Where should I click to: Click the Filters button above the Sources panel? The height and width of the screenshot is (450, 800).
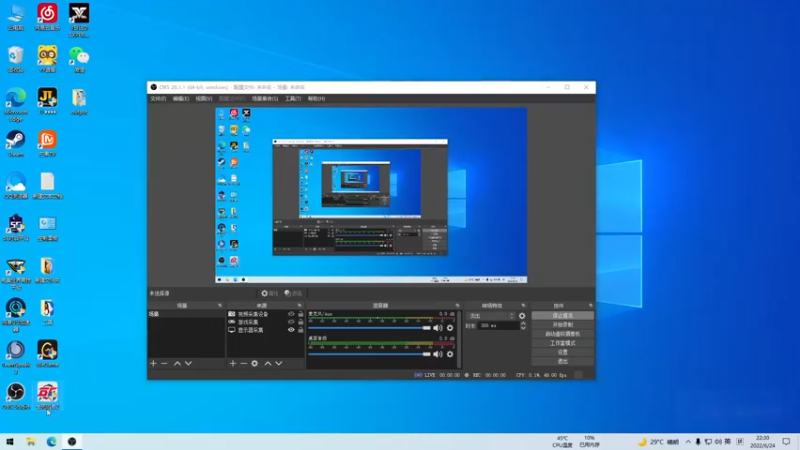(x=293, y=293)
